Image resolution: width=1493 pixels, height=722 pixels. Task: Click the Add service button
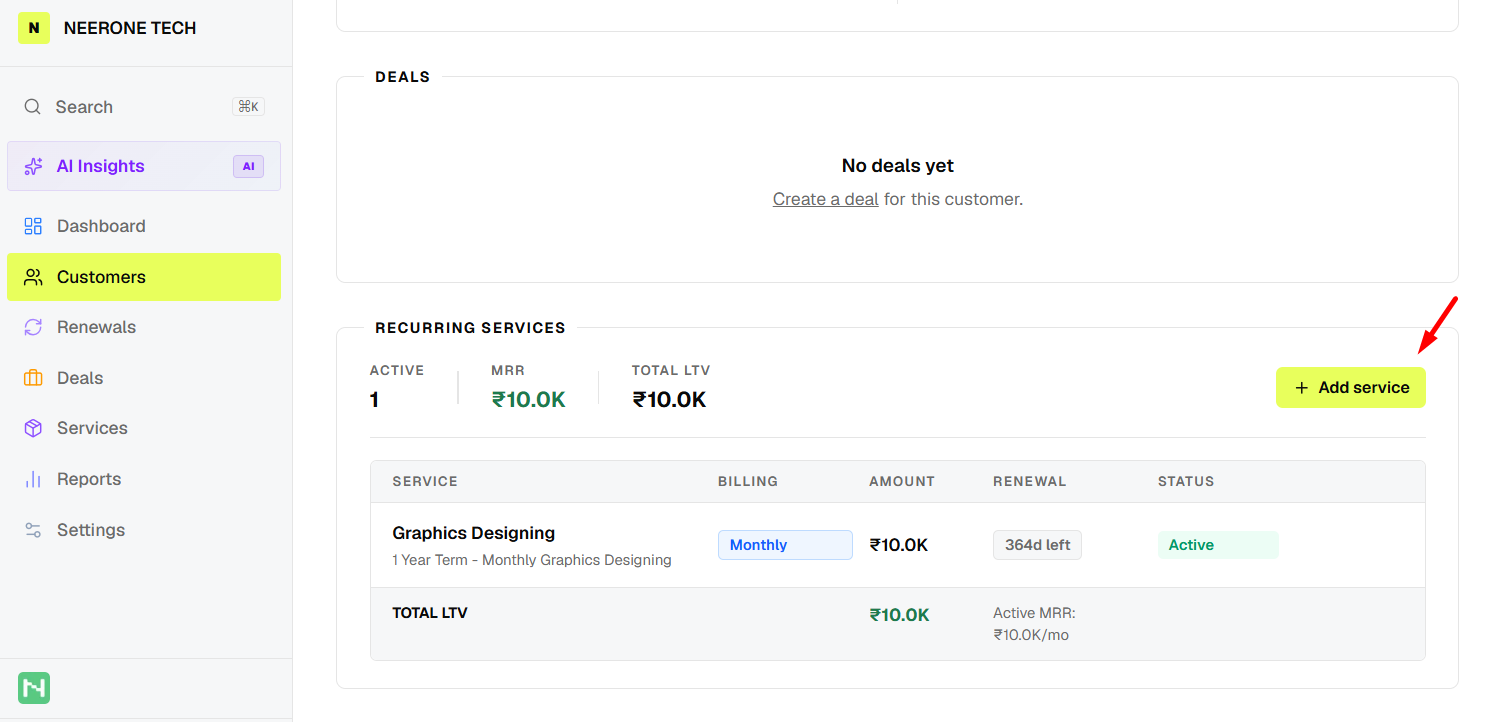tap(1350, 388)
